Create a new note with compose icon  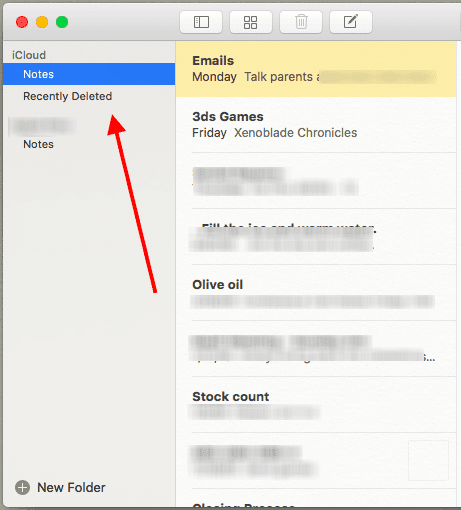[x=351, y=22]
